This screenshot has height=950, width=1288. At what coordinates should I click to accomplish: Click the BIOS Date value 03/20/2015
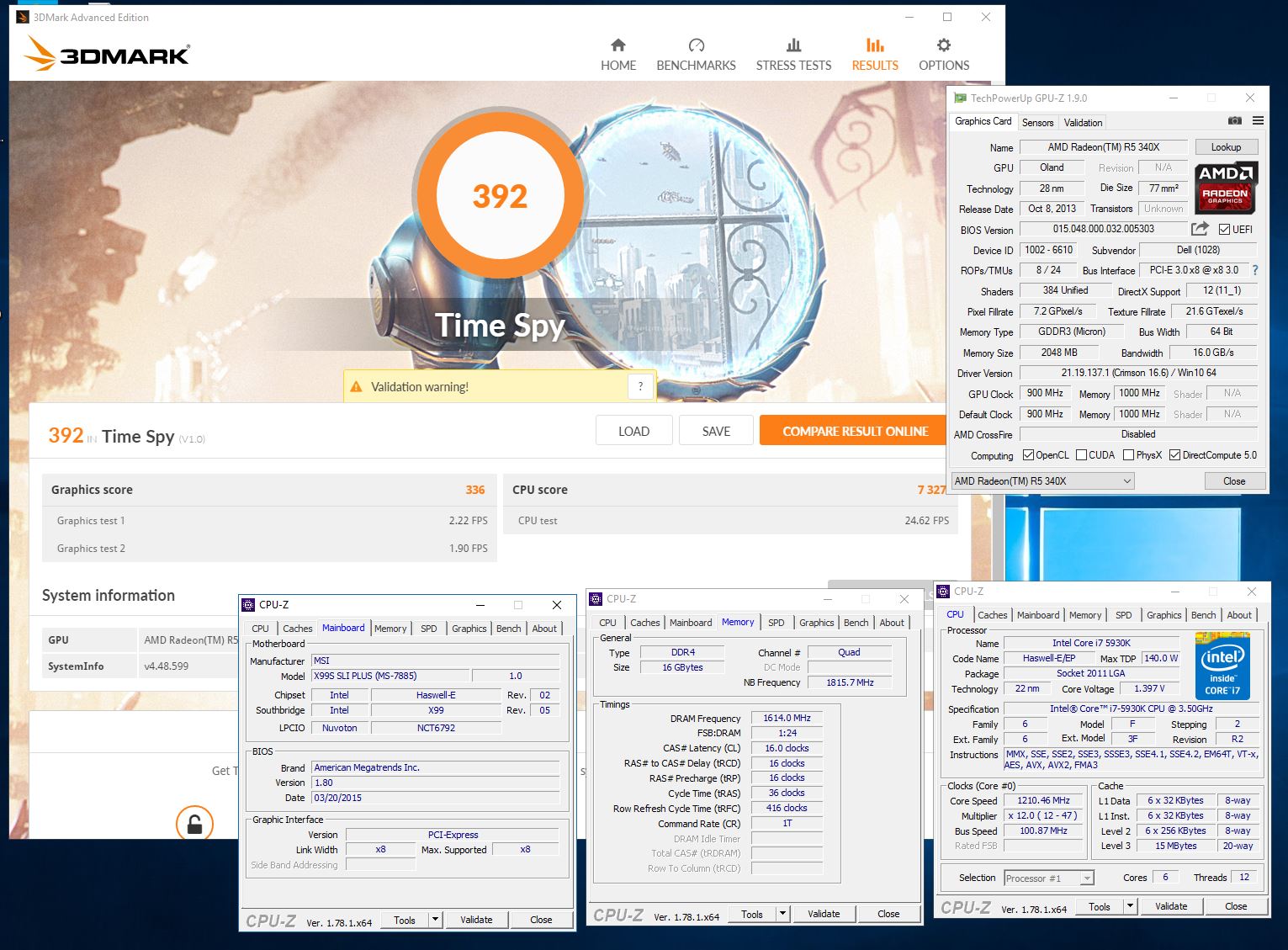pyautogui.click(x=435, y=798)
